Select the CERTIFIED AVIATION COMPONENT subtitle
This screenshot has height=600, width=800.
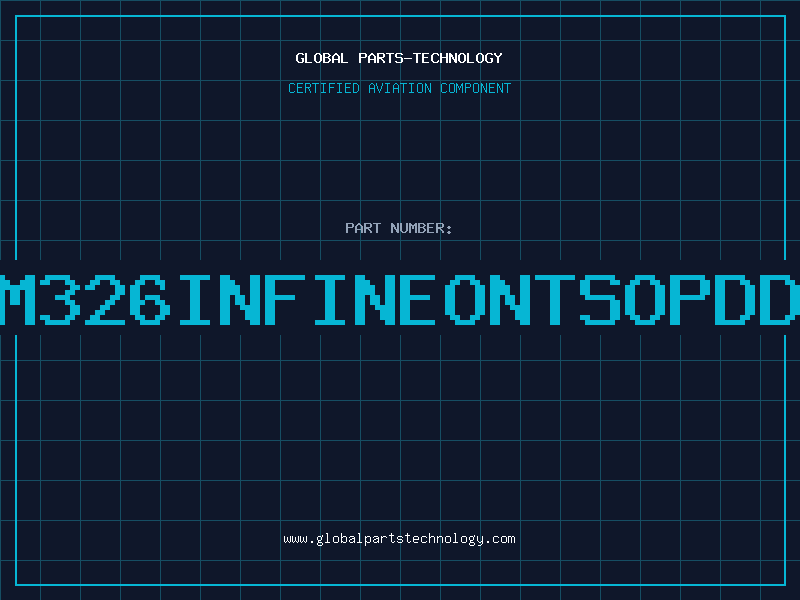[x=399, y=88]
